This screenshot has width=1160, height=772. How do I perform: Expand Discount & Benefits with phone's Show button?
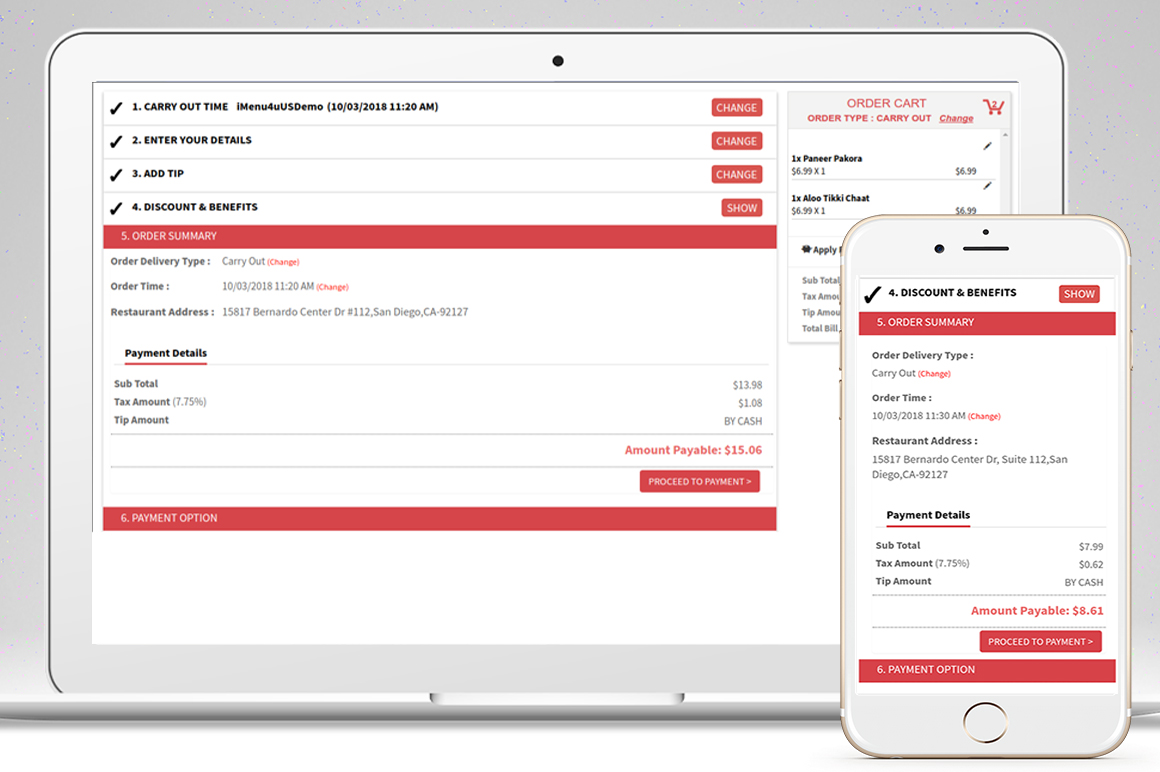(1078, 294)
